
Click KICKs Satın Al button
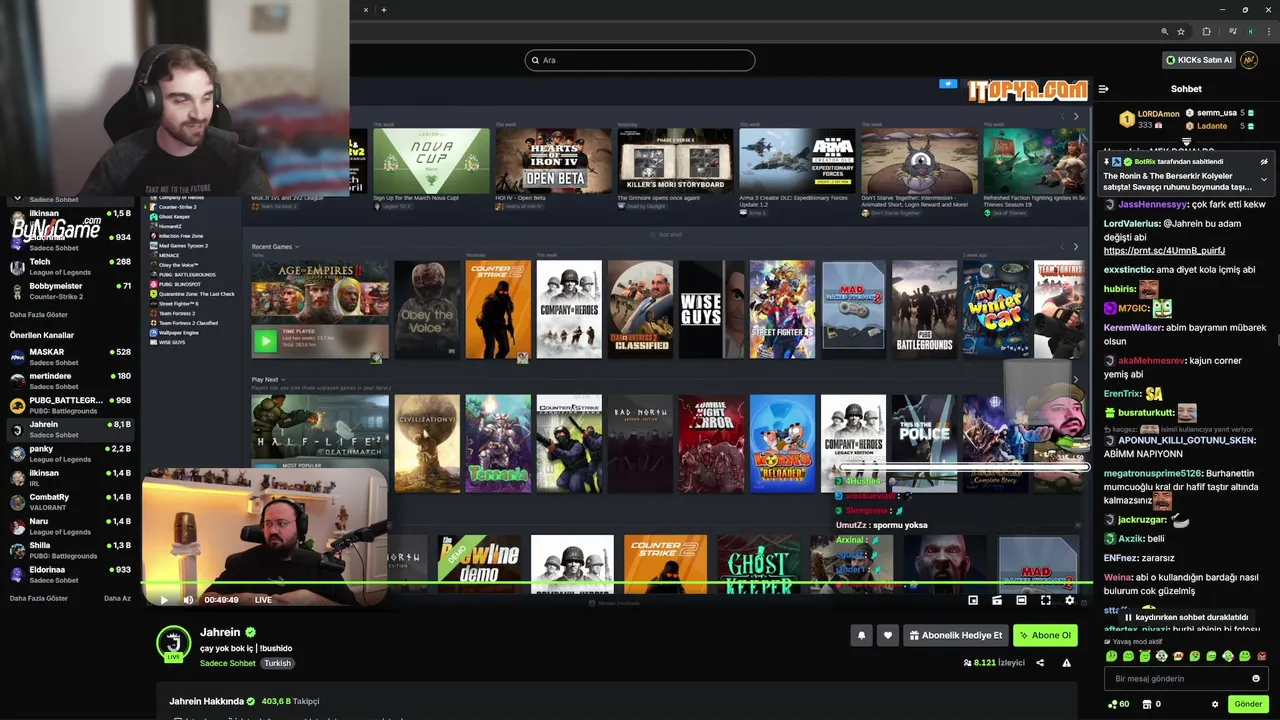click(1198, 60)
